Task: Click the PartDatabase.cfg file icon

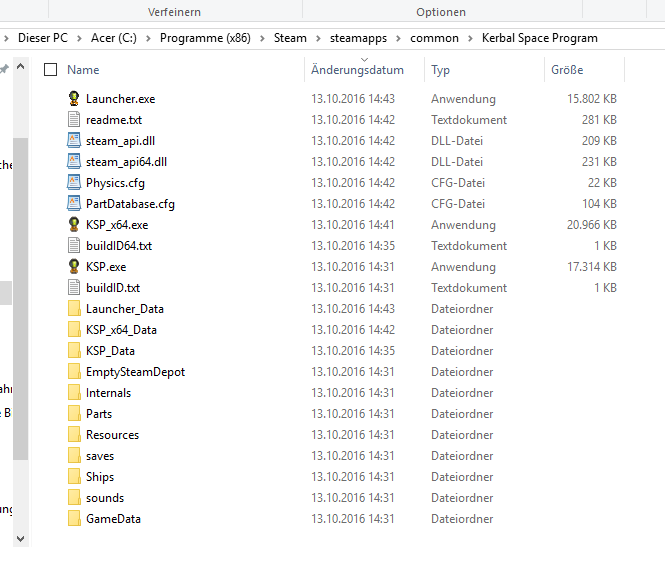Action: 74,204
